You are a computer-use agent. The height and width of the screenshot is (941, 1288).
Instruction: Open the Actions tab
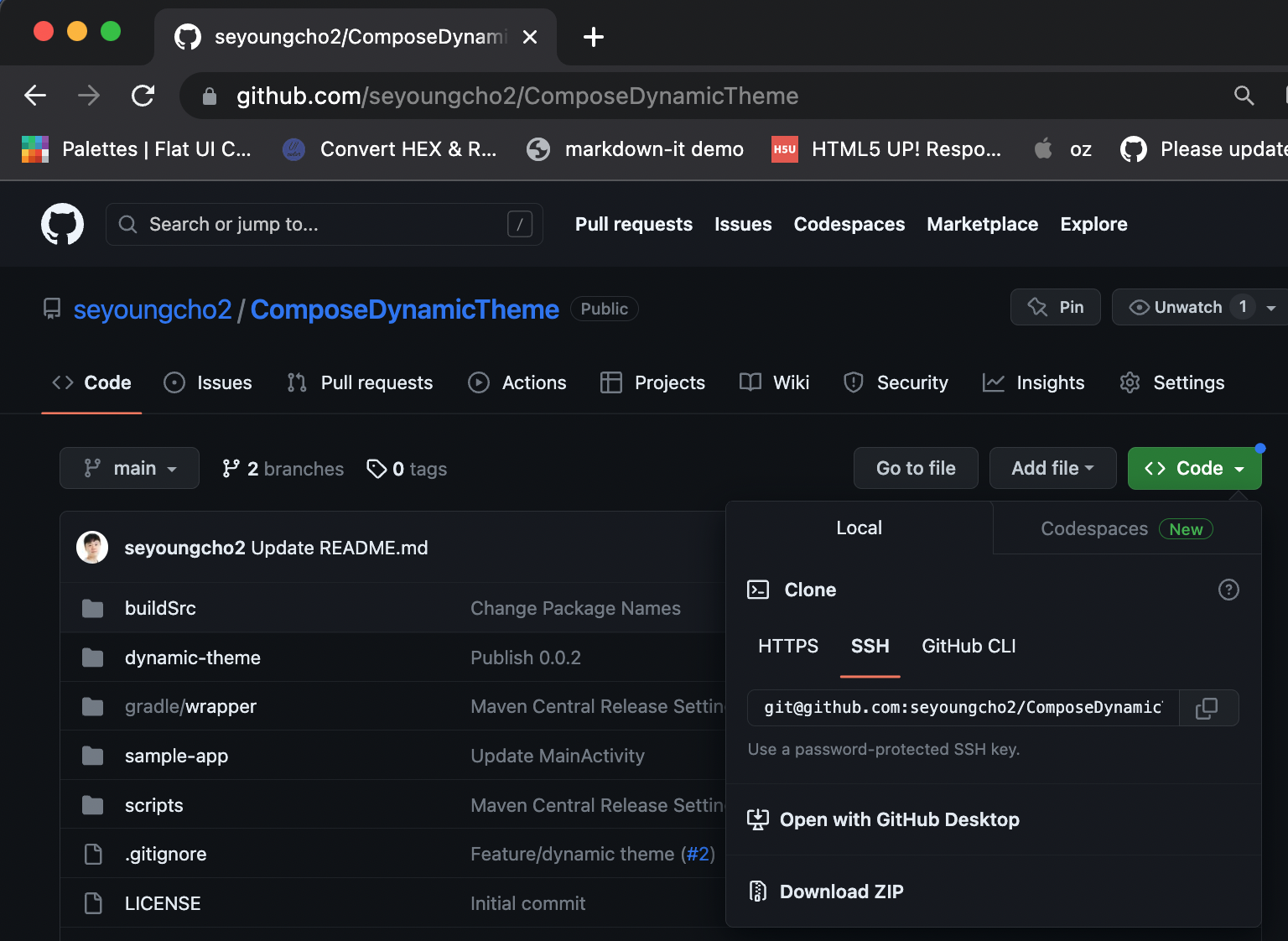[517, 382]
